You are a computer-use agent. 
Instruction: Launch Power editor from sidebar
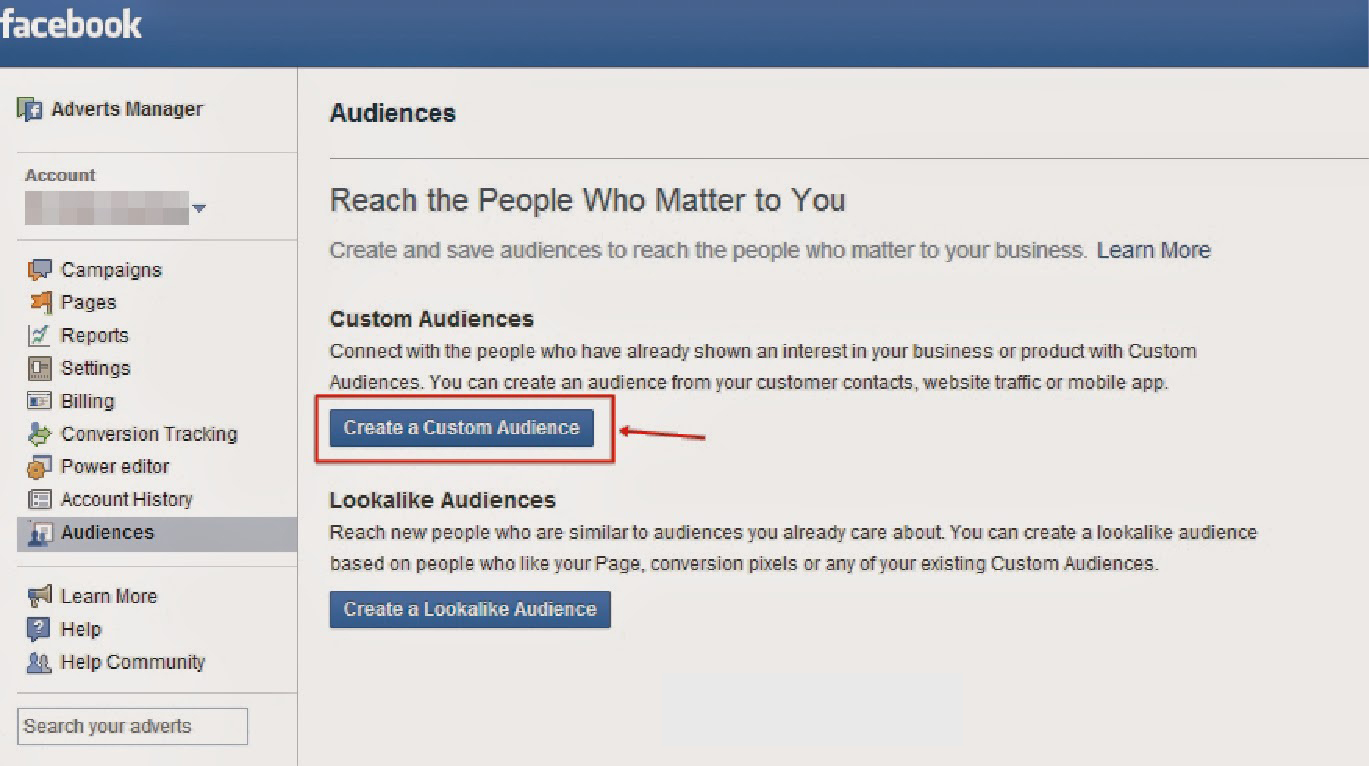[116, 466]
